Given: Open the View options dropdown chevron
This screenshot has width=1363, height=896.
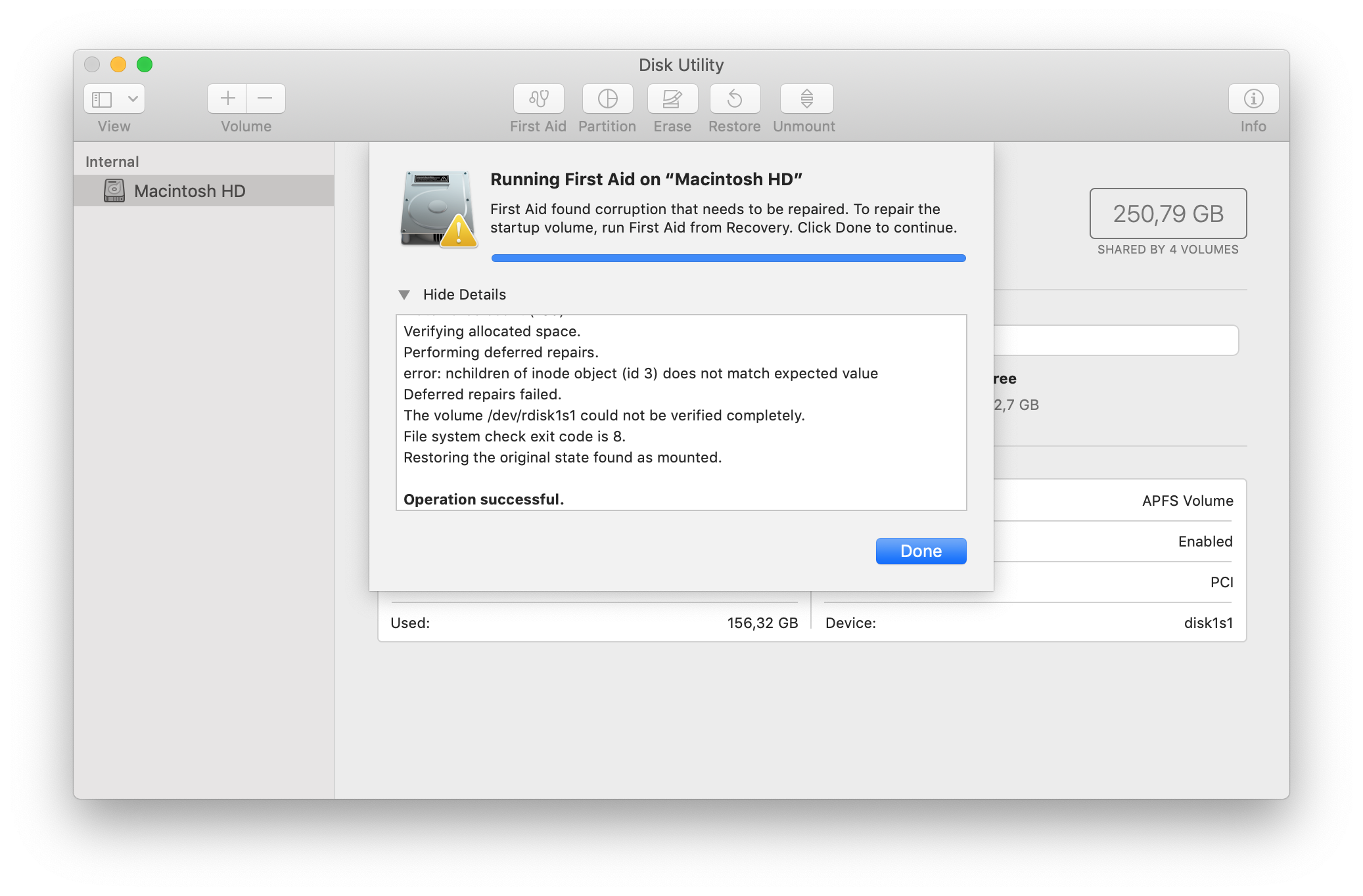Looking at the screenshot, I should coord(132,99).
